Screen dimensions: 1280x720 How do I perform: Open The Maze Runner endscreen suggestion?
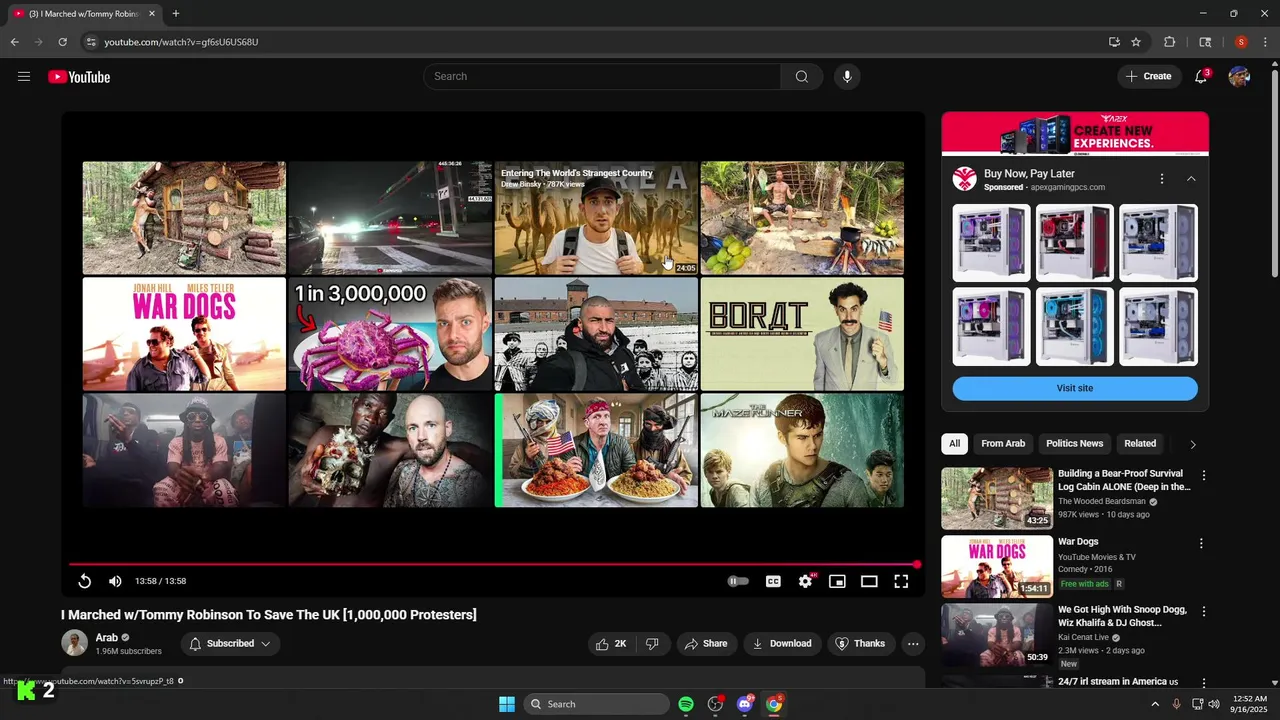pyautogui.click(x=802, y=450)
